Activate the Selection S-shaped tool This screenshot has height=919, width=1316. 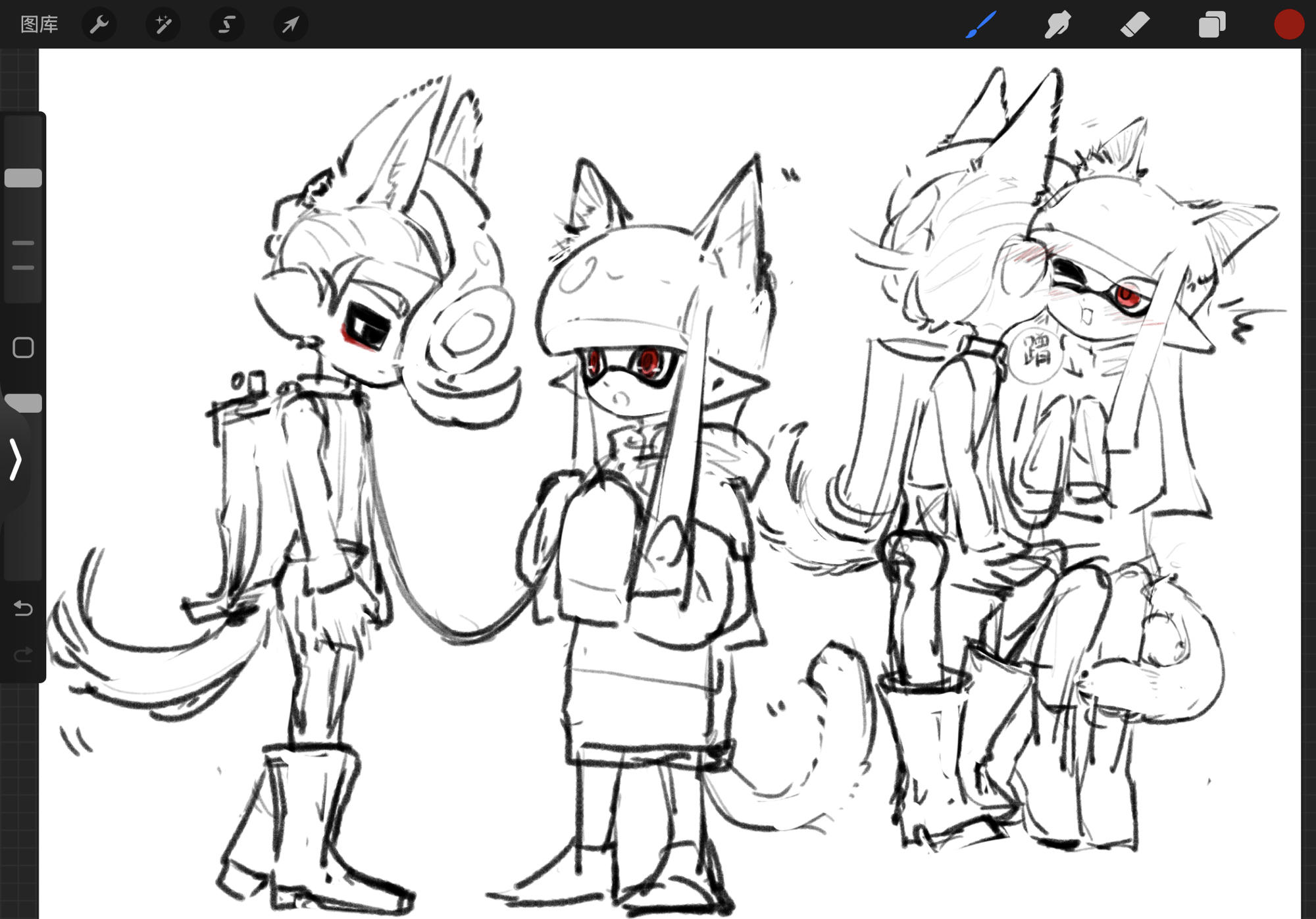point(226,24)
